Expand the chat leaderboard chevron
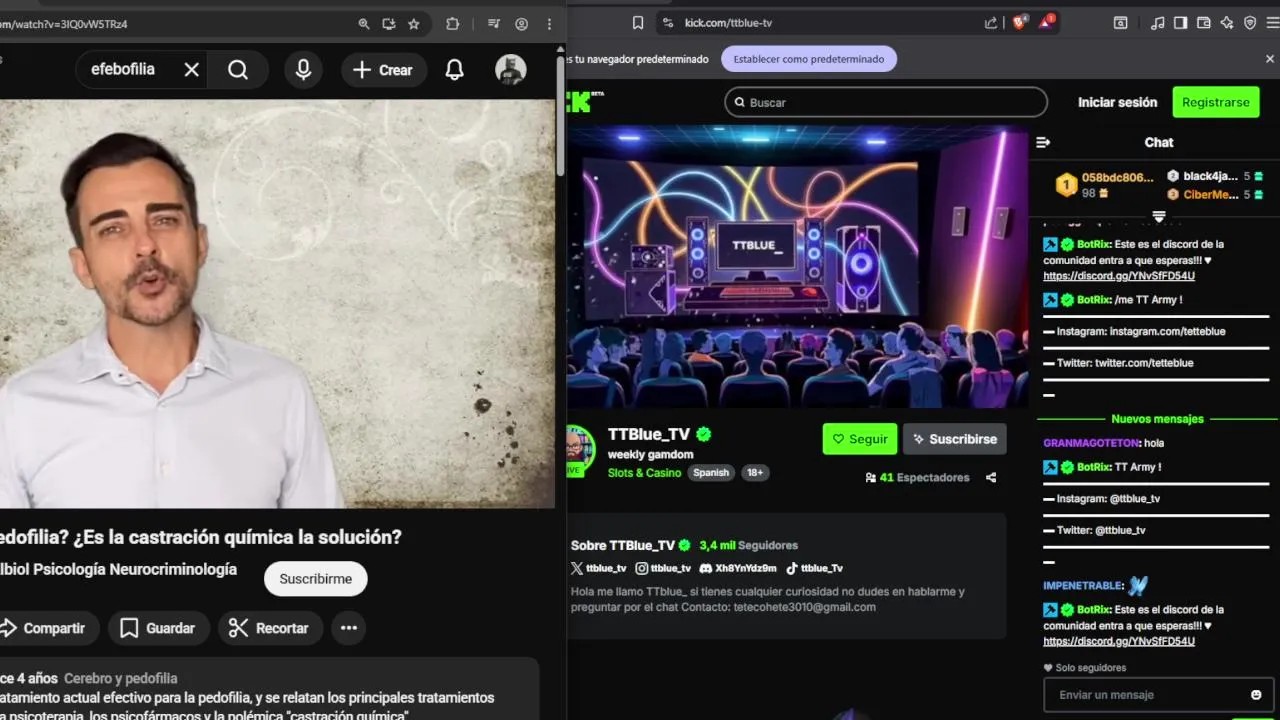 [1159, 217]
